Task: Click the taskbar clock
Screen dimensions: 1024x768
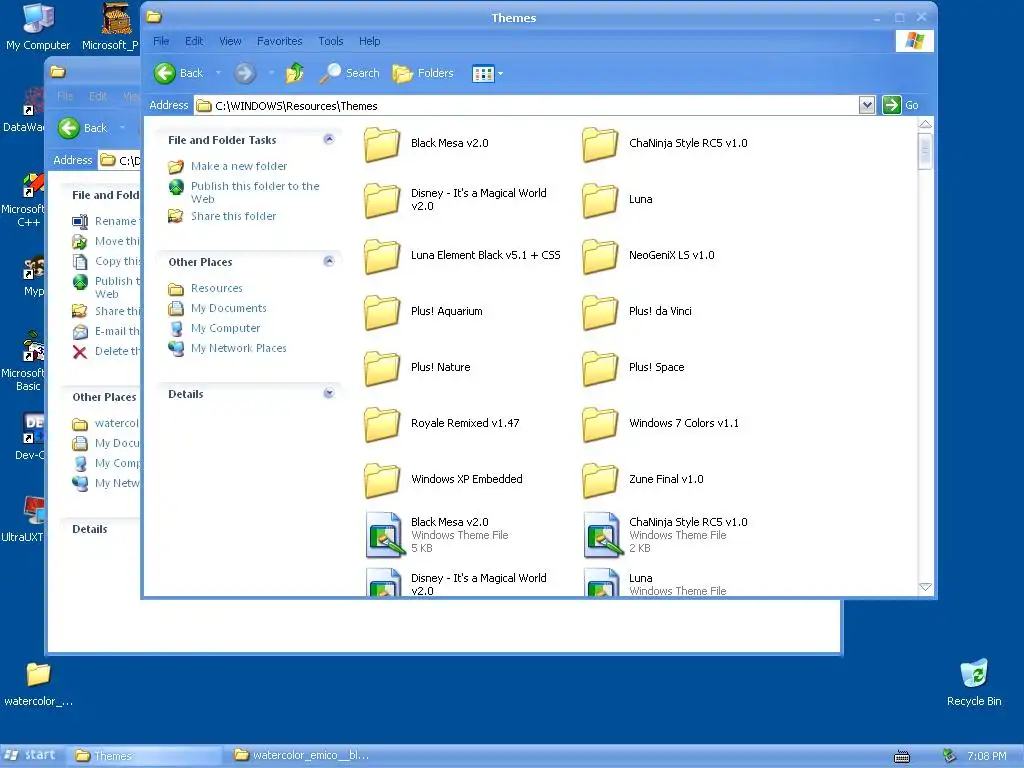Action: (986, 756)
